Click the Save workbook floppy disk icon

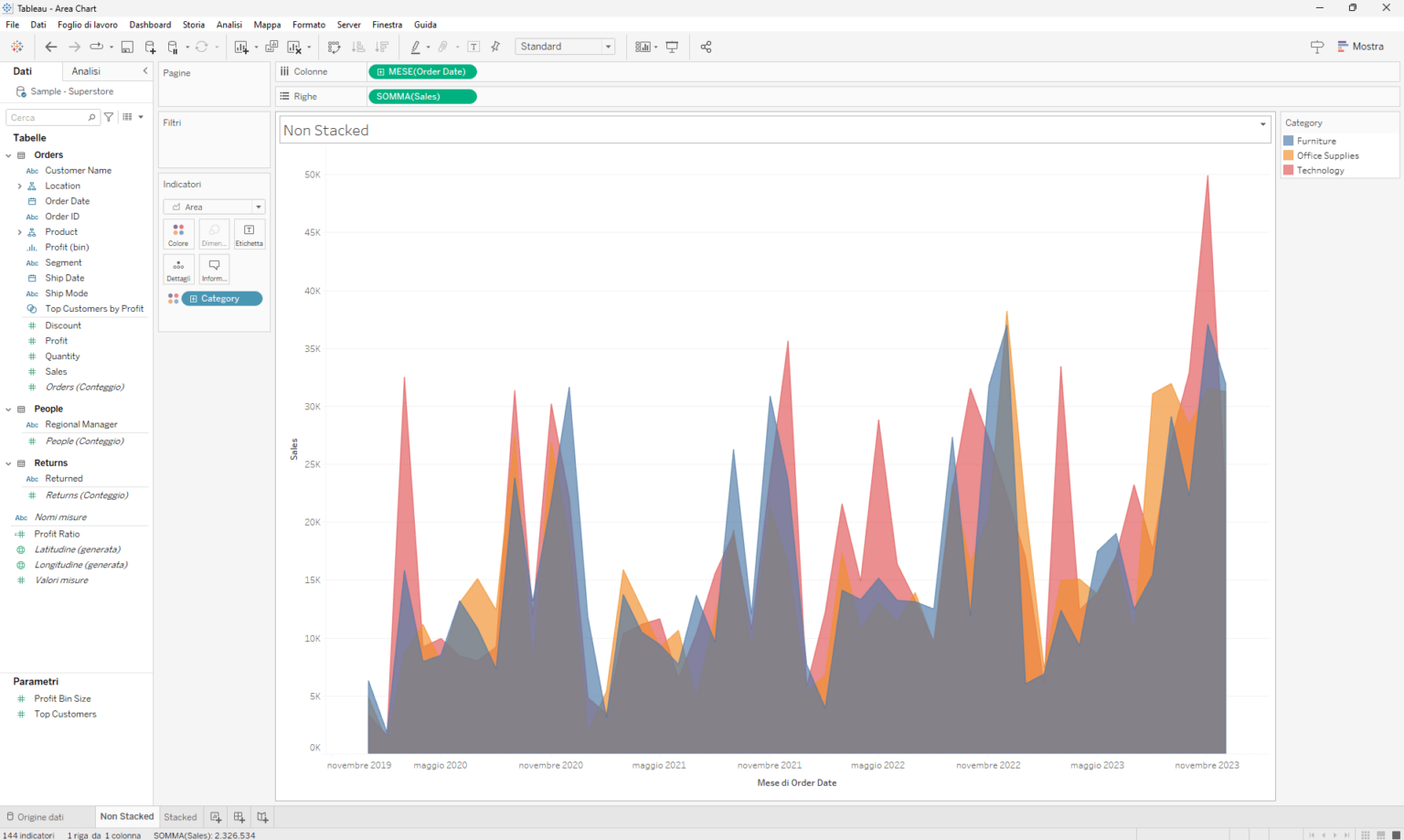click(x=127, y=47)
